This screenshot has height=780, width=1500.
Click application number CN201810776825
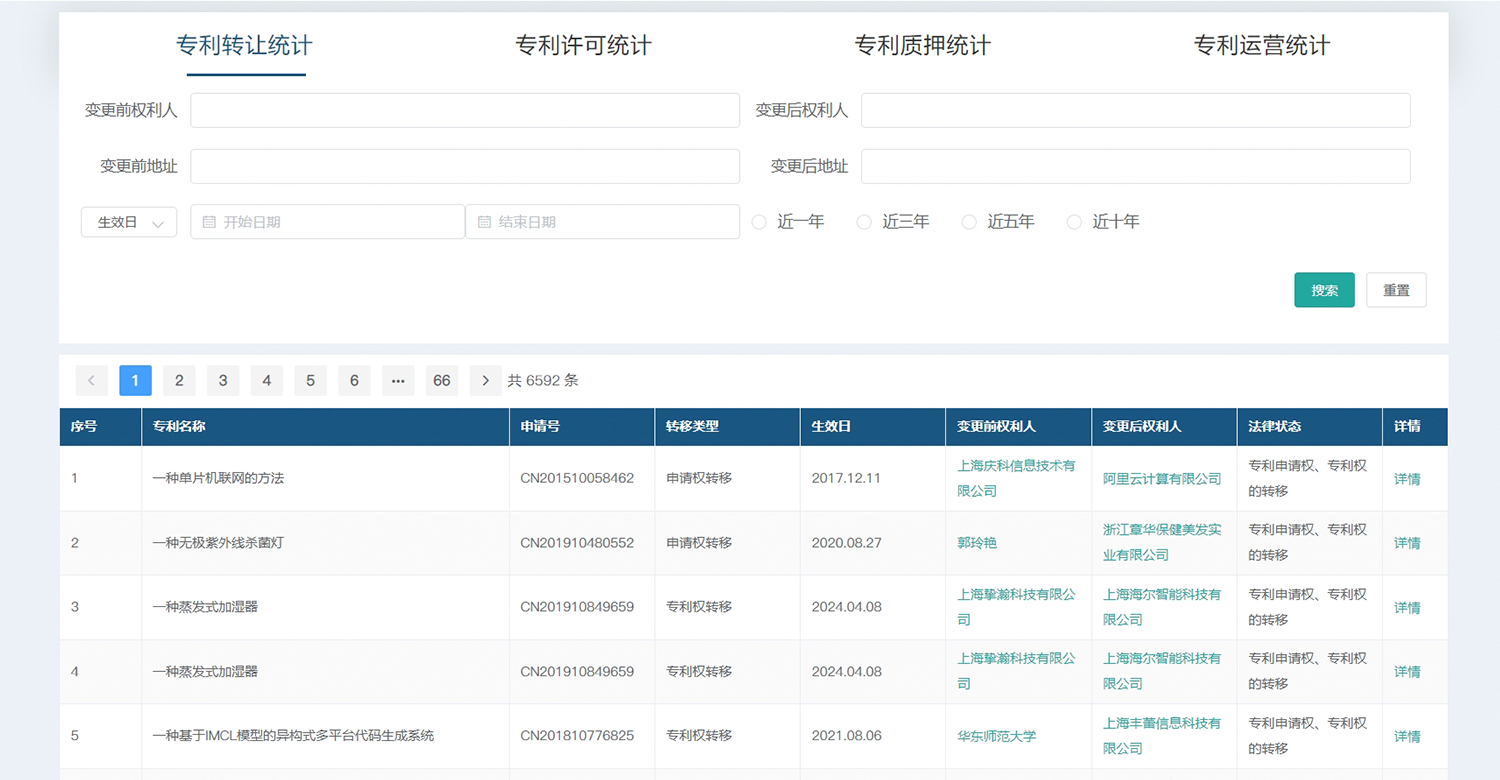pyautogui.click(x=577, y=736)
